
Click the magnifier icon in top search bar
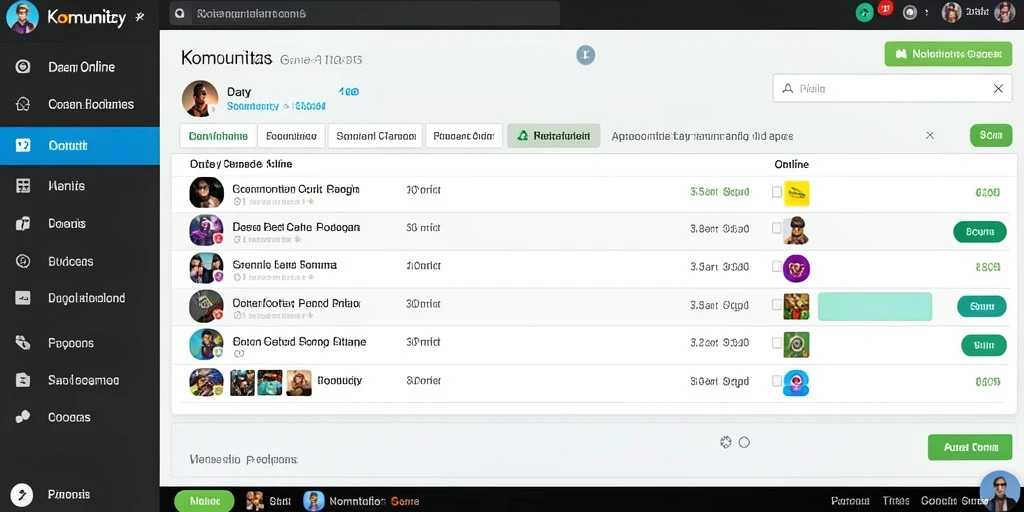click(181, 13)
